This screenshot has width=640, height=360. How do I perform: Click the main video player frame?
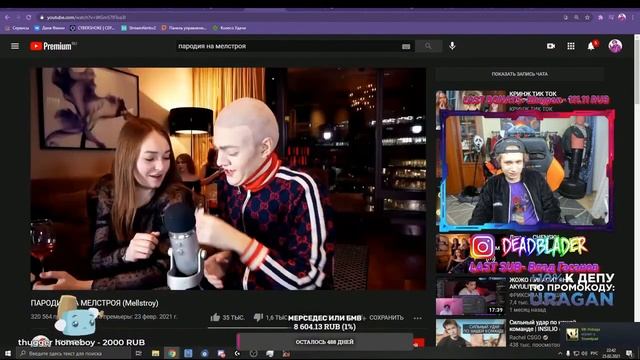click(x=228, y=179)
